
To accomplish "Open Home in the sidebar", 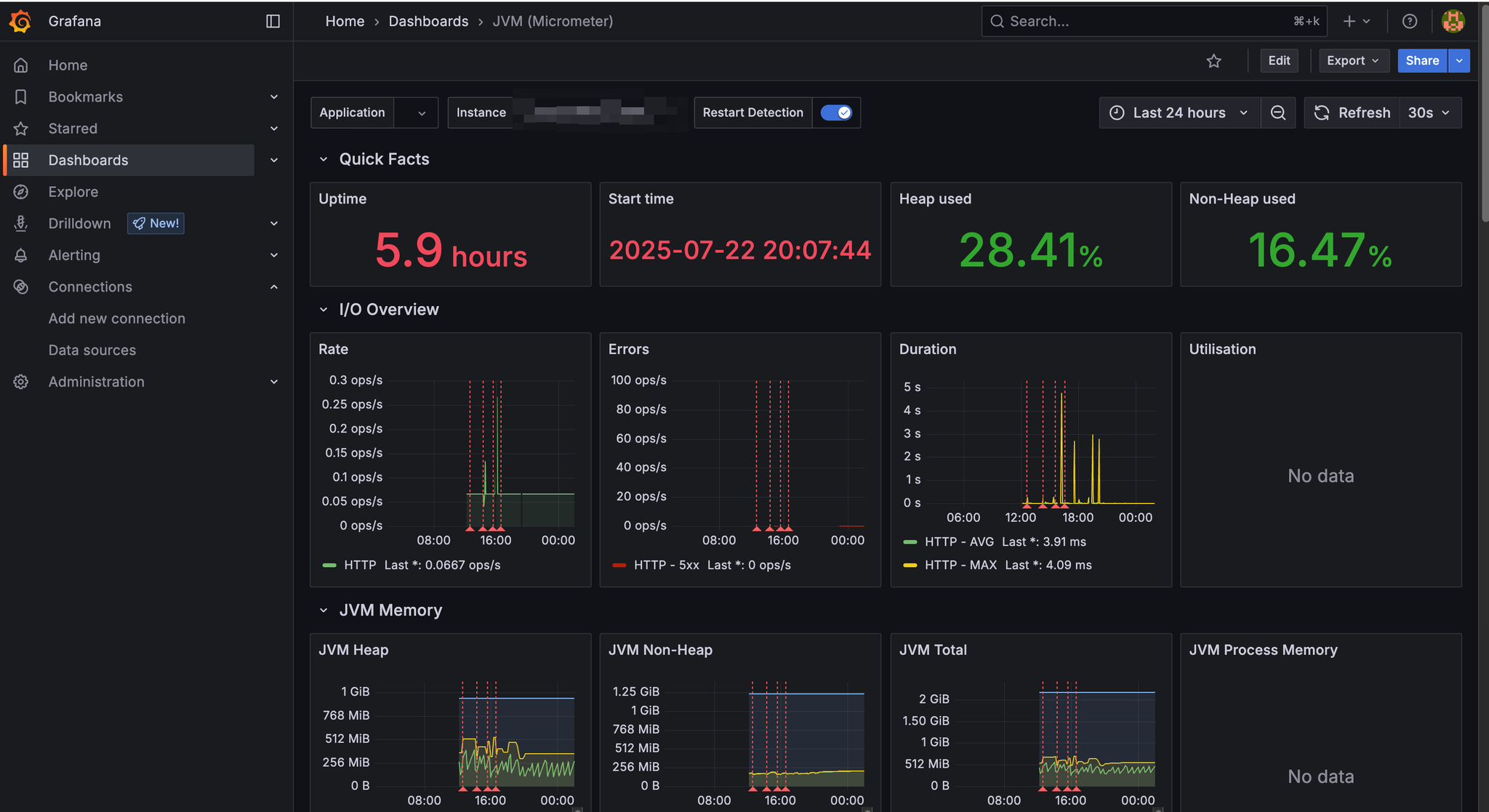I will point(68,65).
